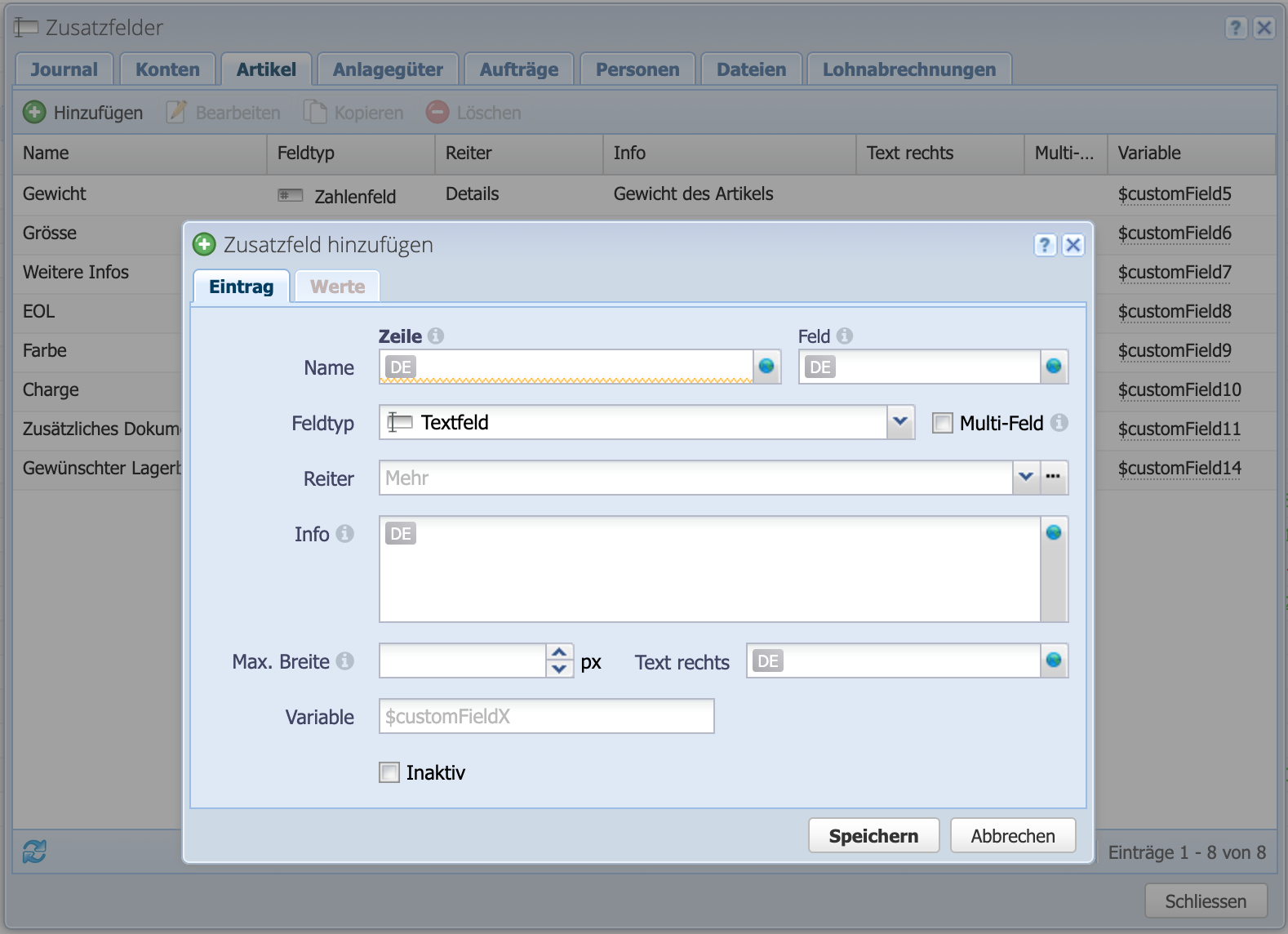
Task: Open translations globe for the Info textarea
Action: pyautogui.click(x=1054, y=533)
